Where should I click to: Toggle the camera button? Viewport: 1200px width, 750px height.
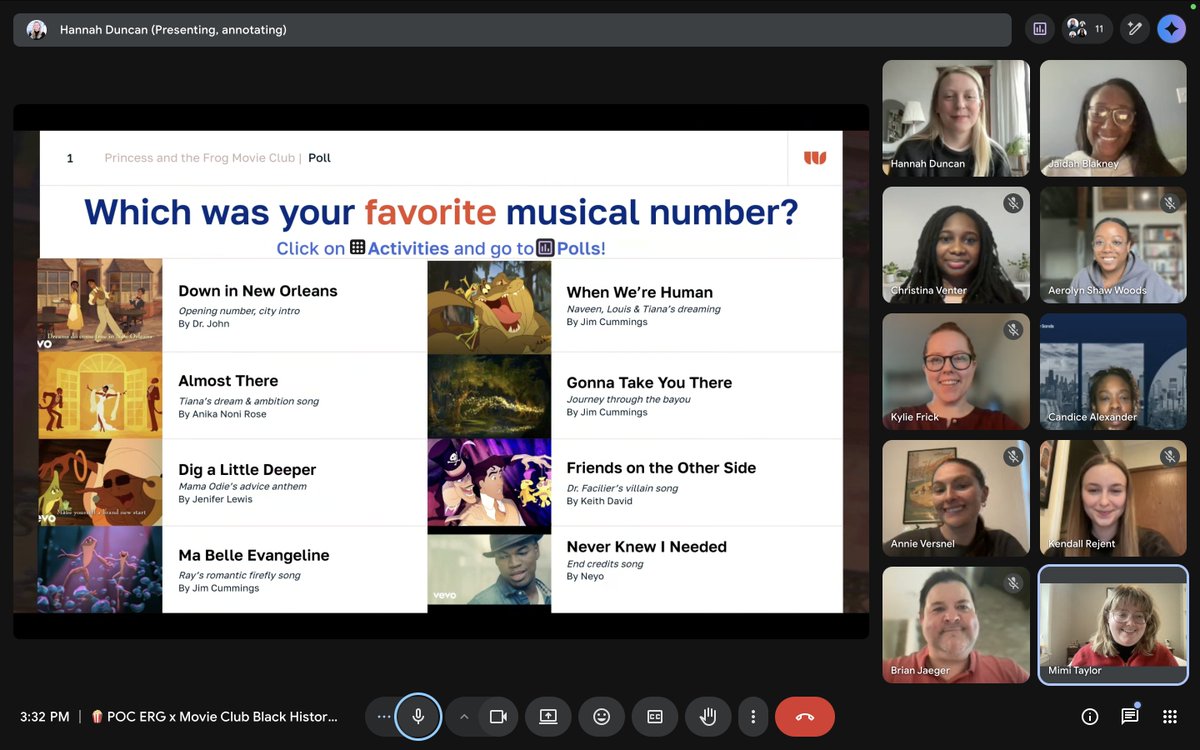[x=498, y=716]
